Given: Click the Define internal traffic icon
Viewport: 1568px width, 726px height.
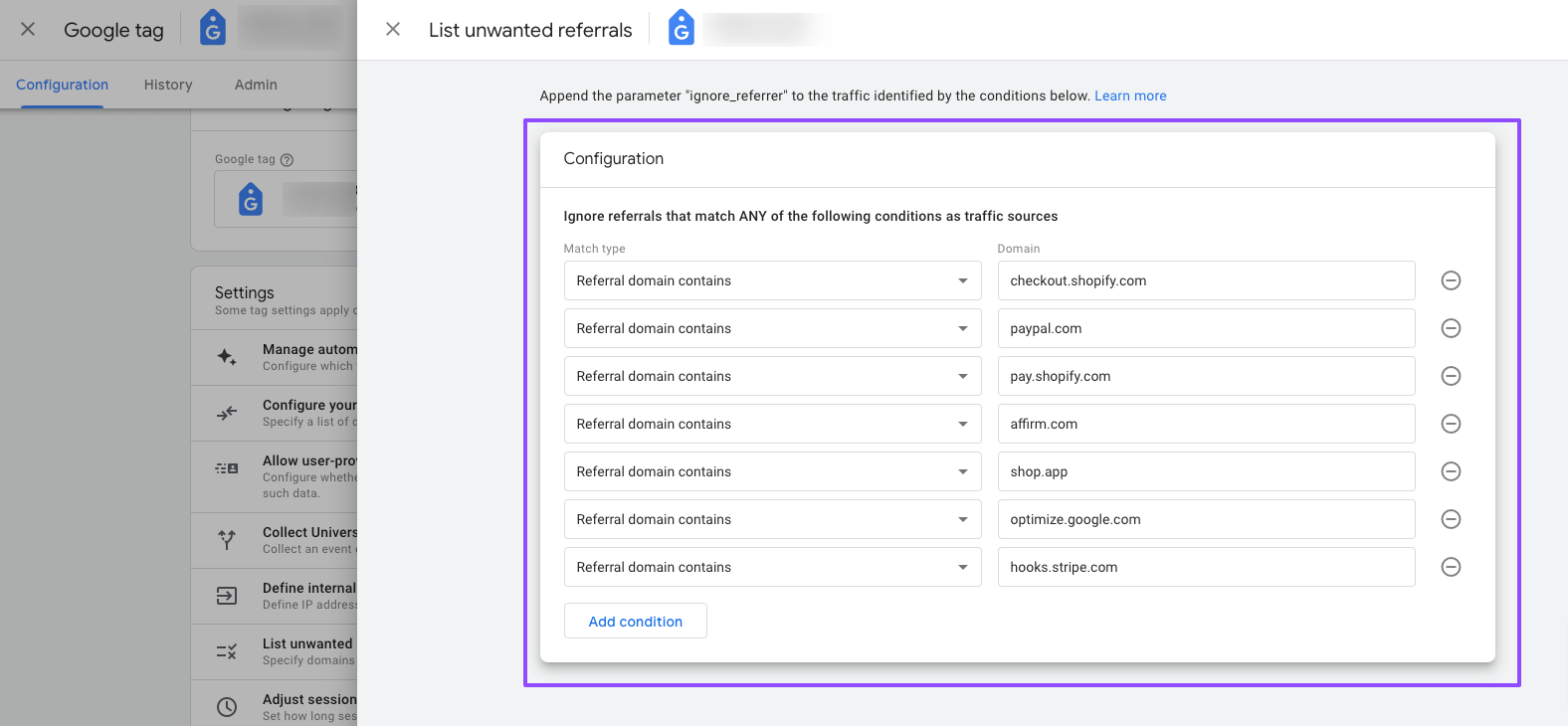Looking at the screenshot, I should [x=227, y=596].
